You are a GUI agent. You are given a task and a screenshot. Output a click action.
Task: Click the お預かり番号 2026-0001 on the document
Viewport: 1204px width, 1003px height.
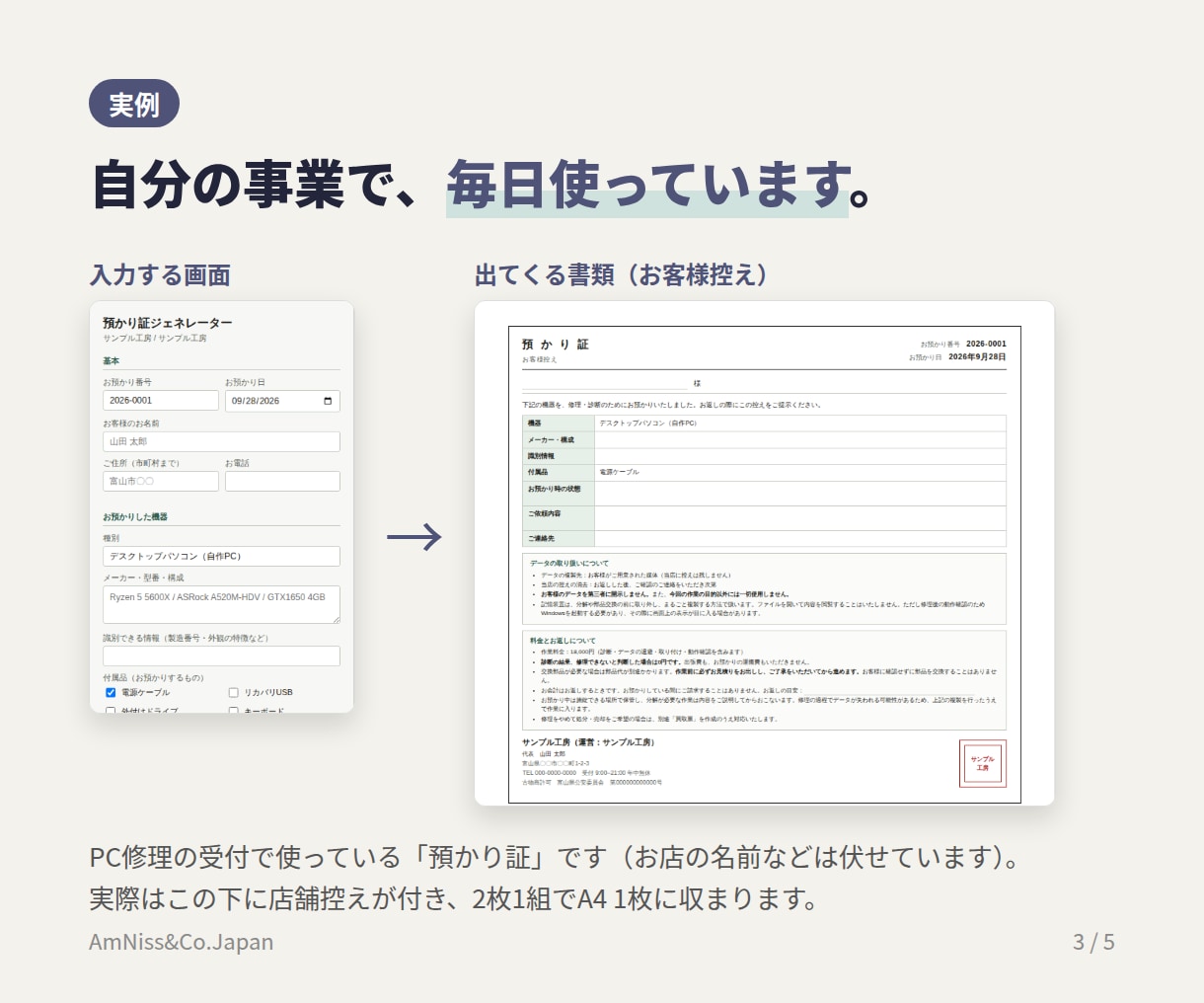[963, 345]
